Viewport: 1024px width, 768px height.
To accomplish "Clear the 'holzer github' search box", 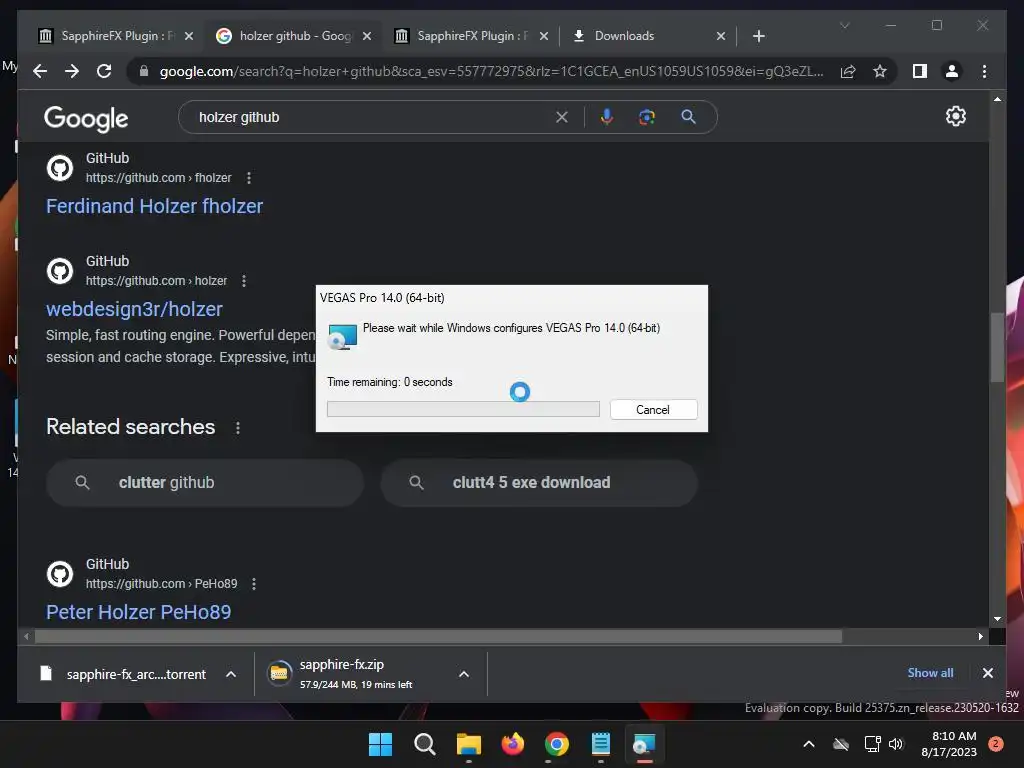I will [x=562, y=117].
